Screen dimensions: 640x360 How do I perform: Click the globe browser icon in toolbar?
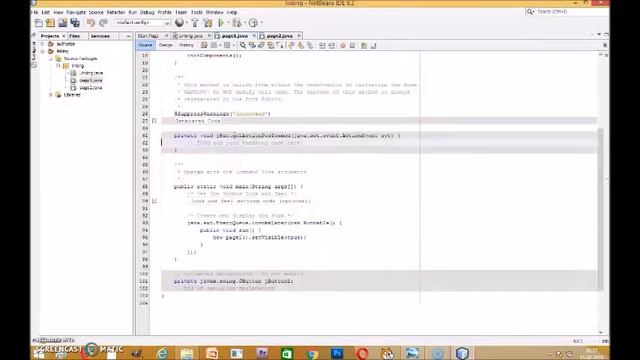(x=179, y=23)
